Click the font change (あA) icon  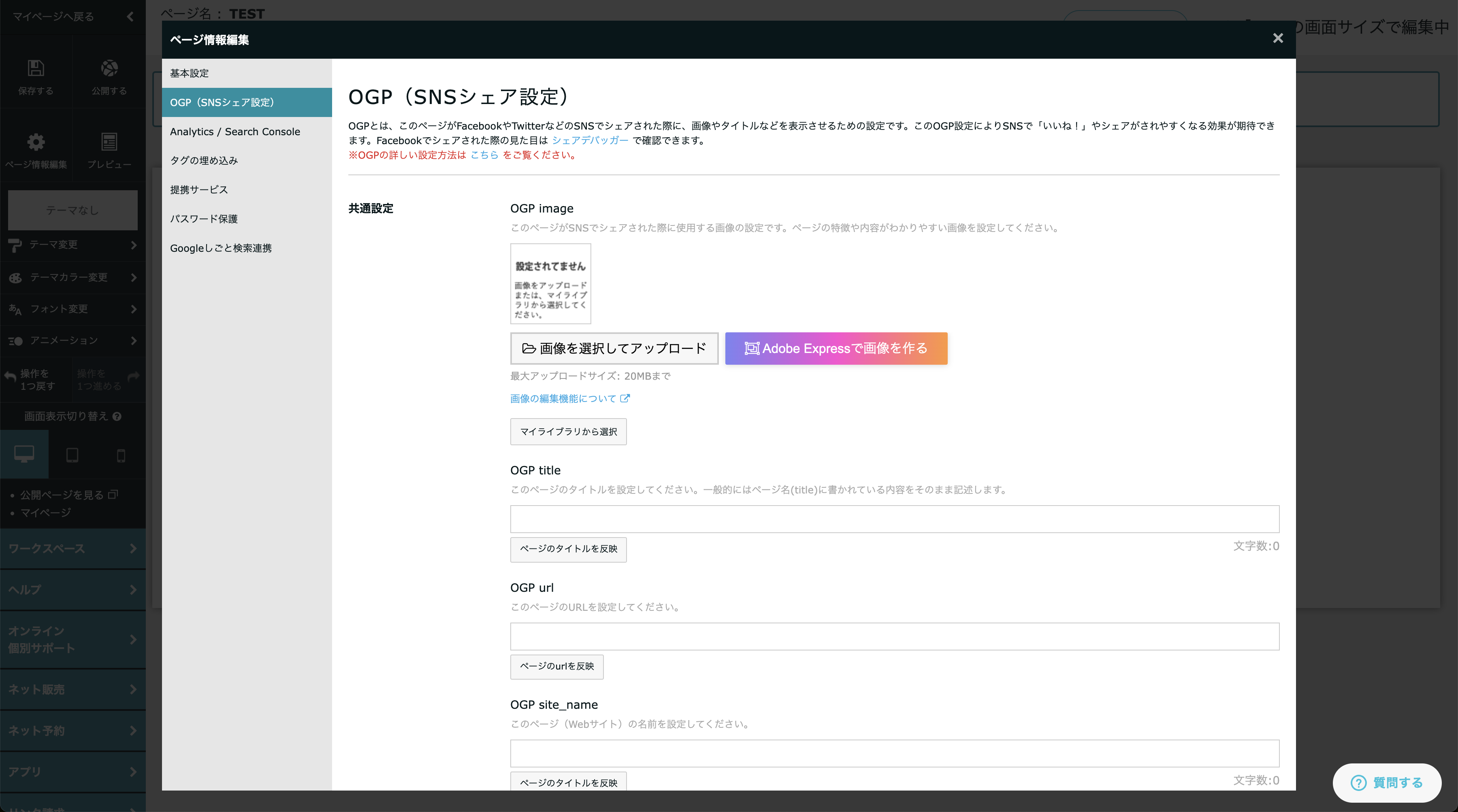(15, 309)
